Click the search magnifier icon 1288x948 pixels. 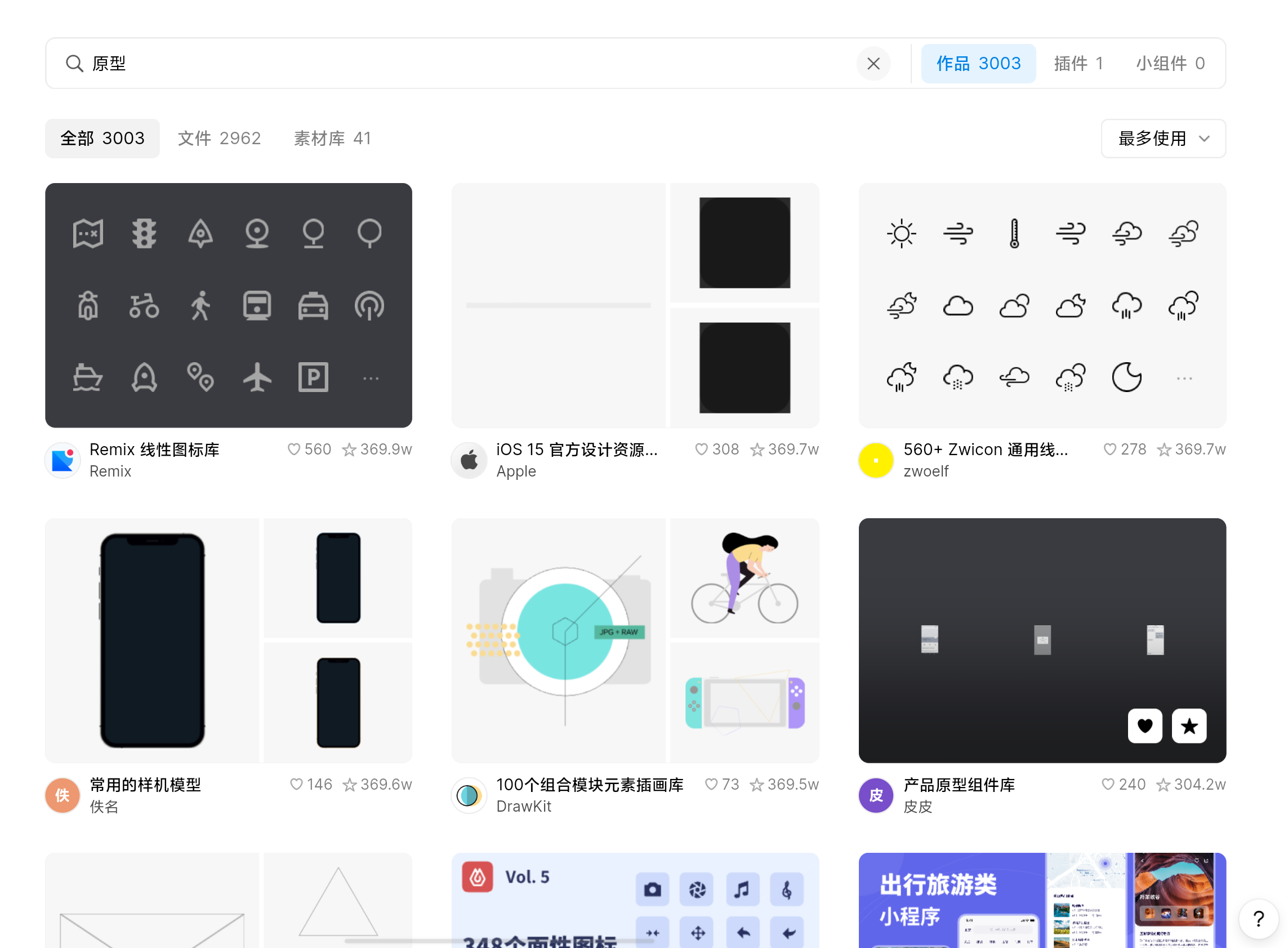click(x=74, y=64)
